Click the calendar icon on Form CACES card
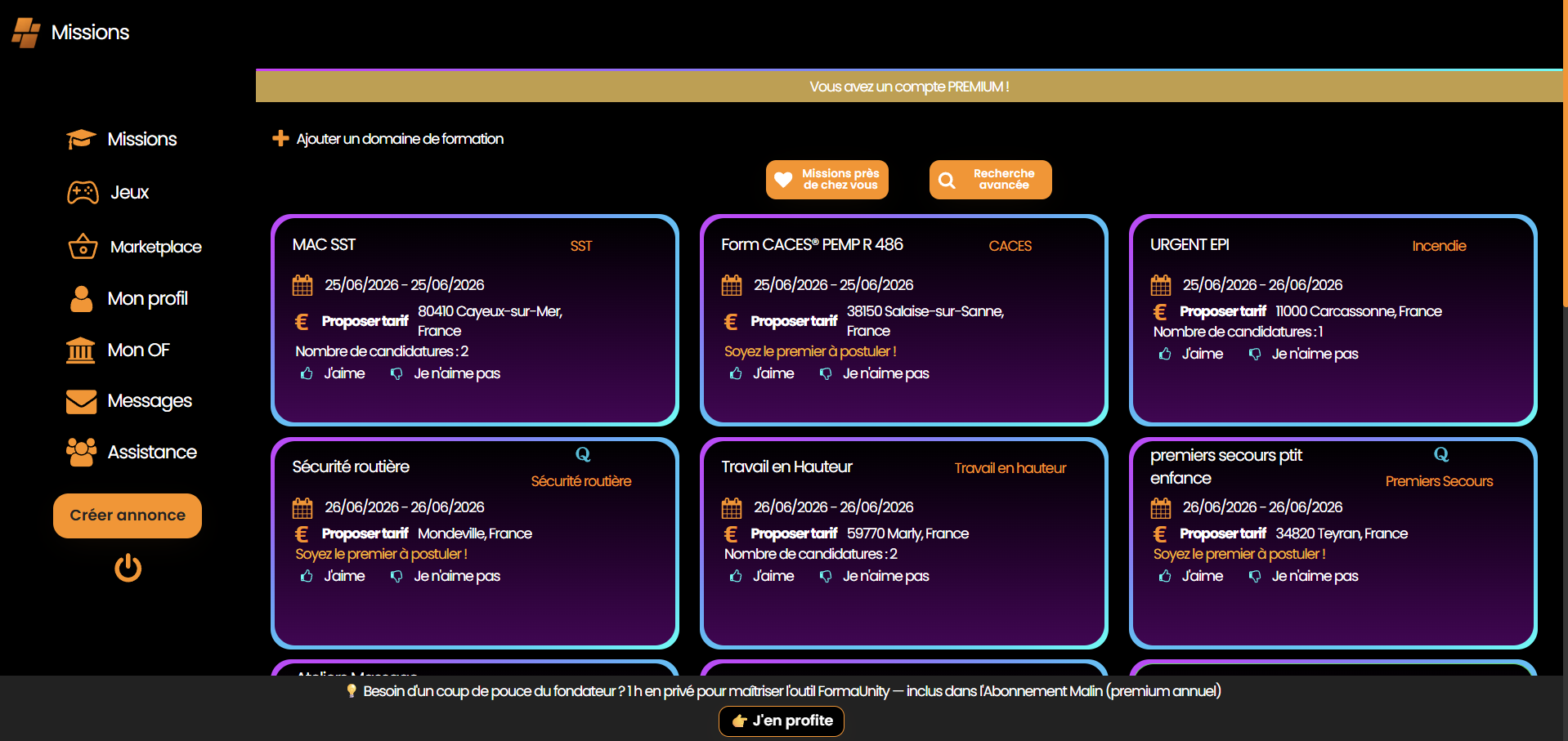This screenshot has height=741, width=1568. tap(732, 285)
